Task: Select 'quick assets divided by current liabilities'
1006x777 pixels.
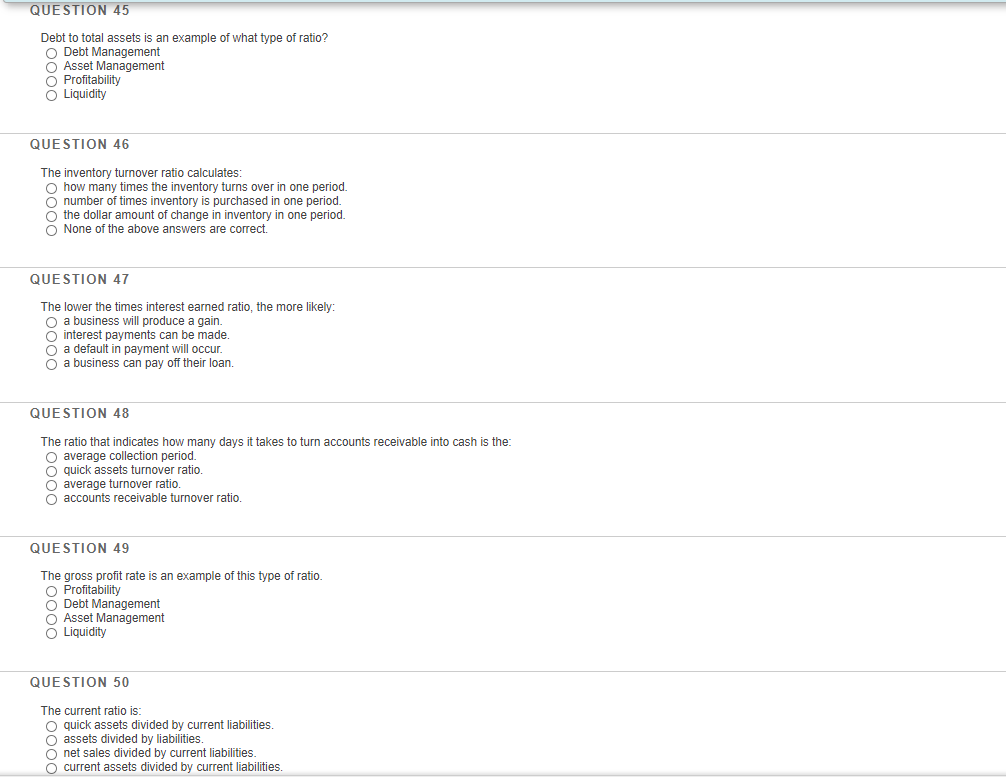Action: coord(51,726)
